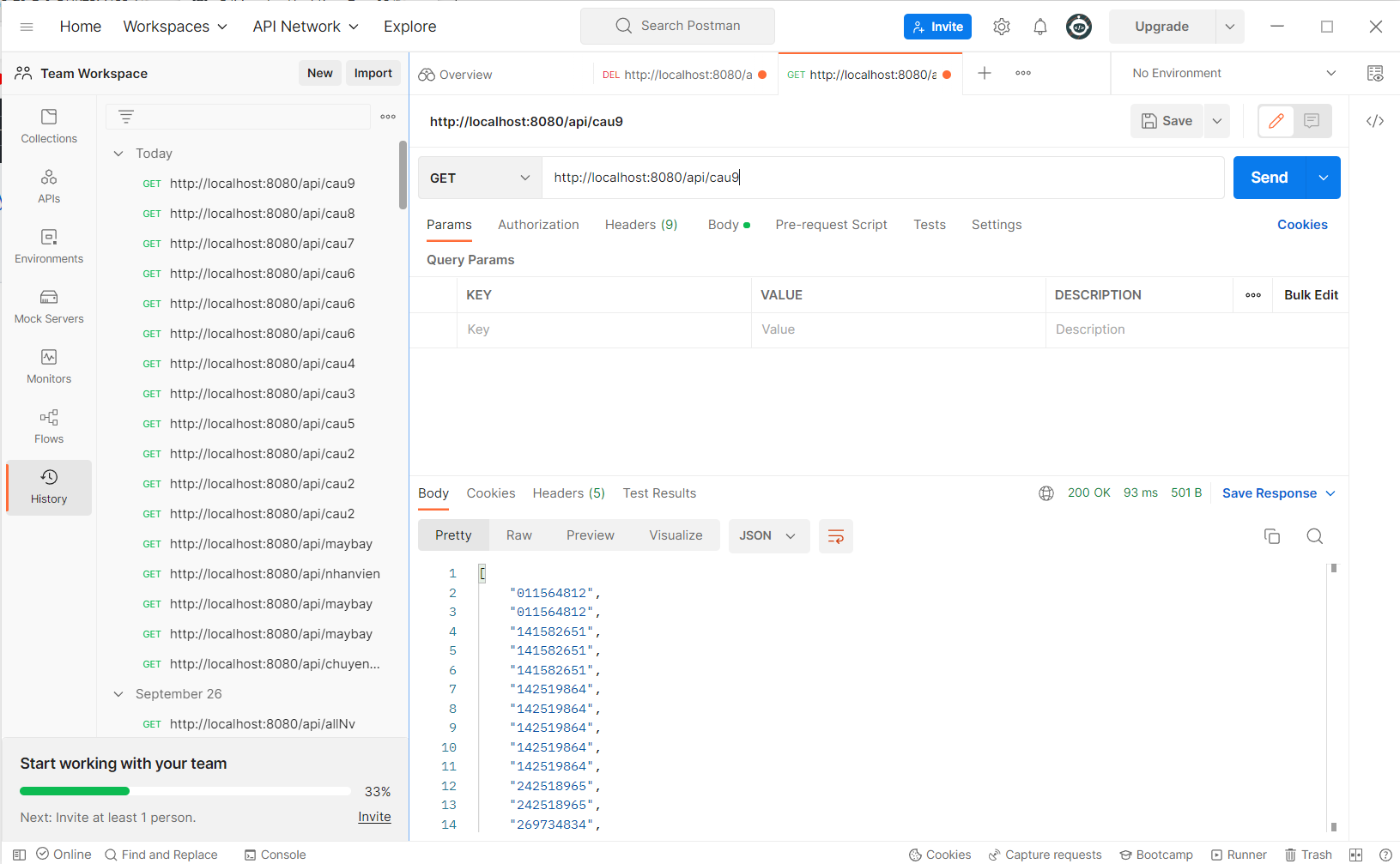Open Collections in the sidebar
This screenshot has width=1400, height=864.
49,126
